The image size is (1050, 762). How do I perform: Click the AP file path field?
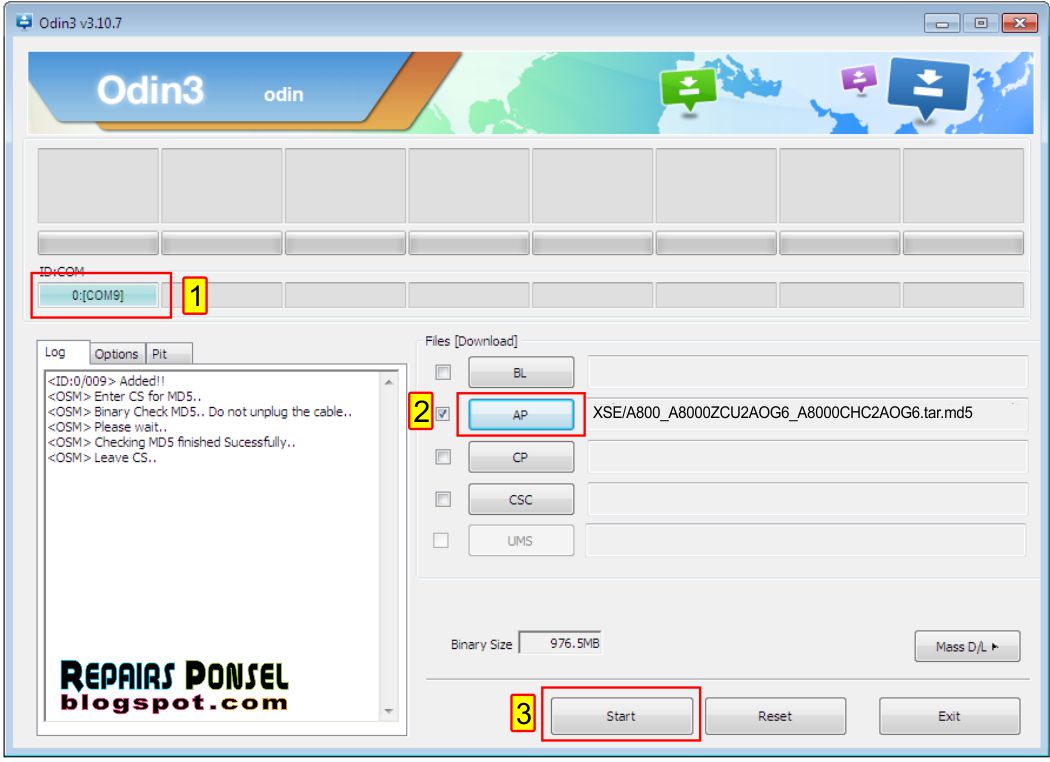(x=807, y=413)
